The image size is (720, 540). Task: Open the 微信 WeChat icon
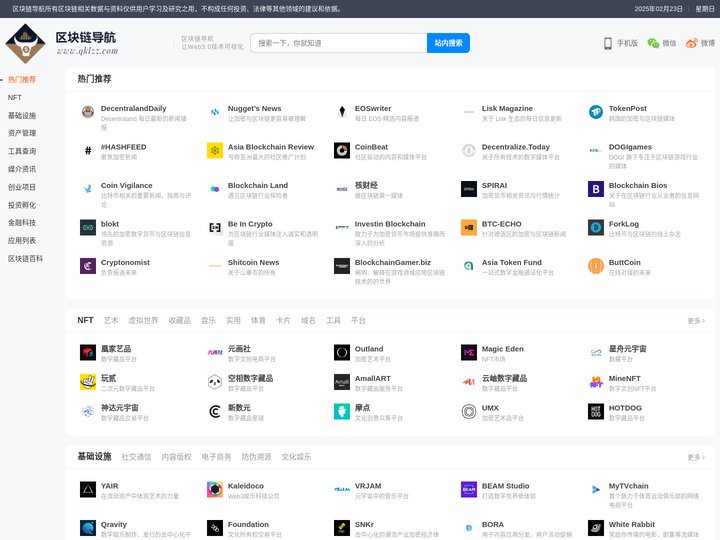(x=653, y=43)
